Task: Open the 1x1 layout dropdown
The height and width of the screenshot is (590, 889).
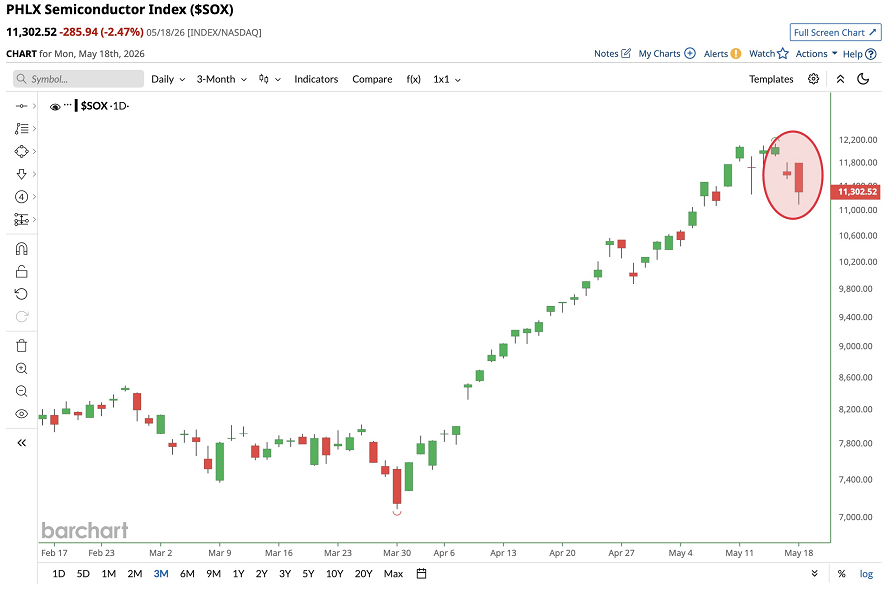Action: coord(447,79)
